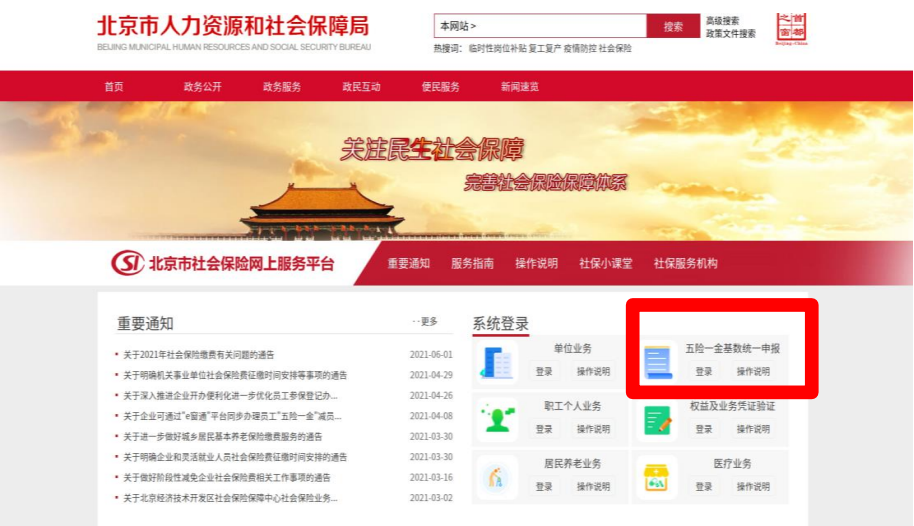This screenshot has height=526, width=914.
Task: Expand the 更多 notices list
Action: 426,322
